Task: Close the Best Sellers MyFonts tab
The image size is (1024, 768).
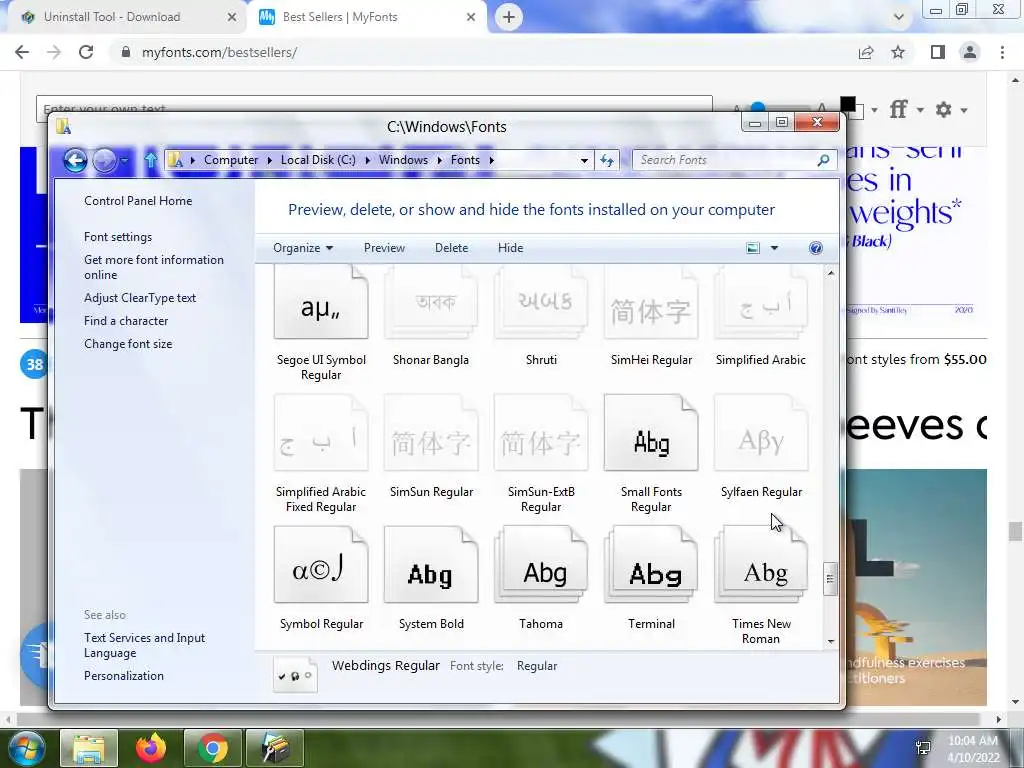Action: pyautogui.click(x=471, y=17)
